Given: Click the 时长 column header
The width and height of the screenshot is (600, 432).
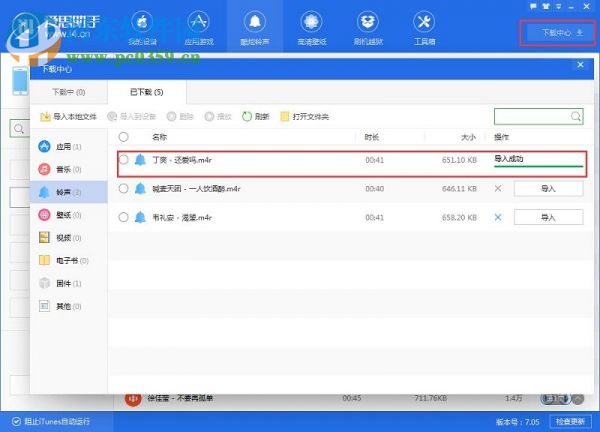Looking at the screenshot, I should pyautogui.click(x=372, y=137).
